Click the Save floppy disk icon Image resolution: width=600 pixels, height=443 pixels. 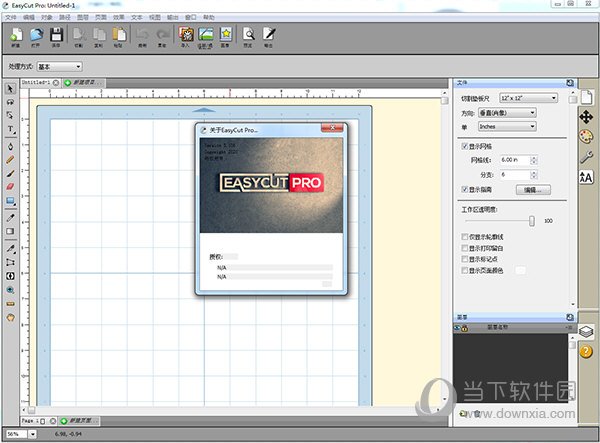(x=56, y=35)
